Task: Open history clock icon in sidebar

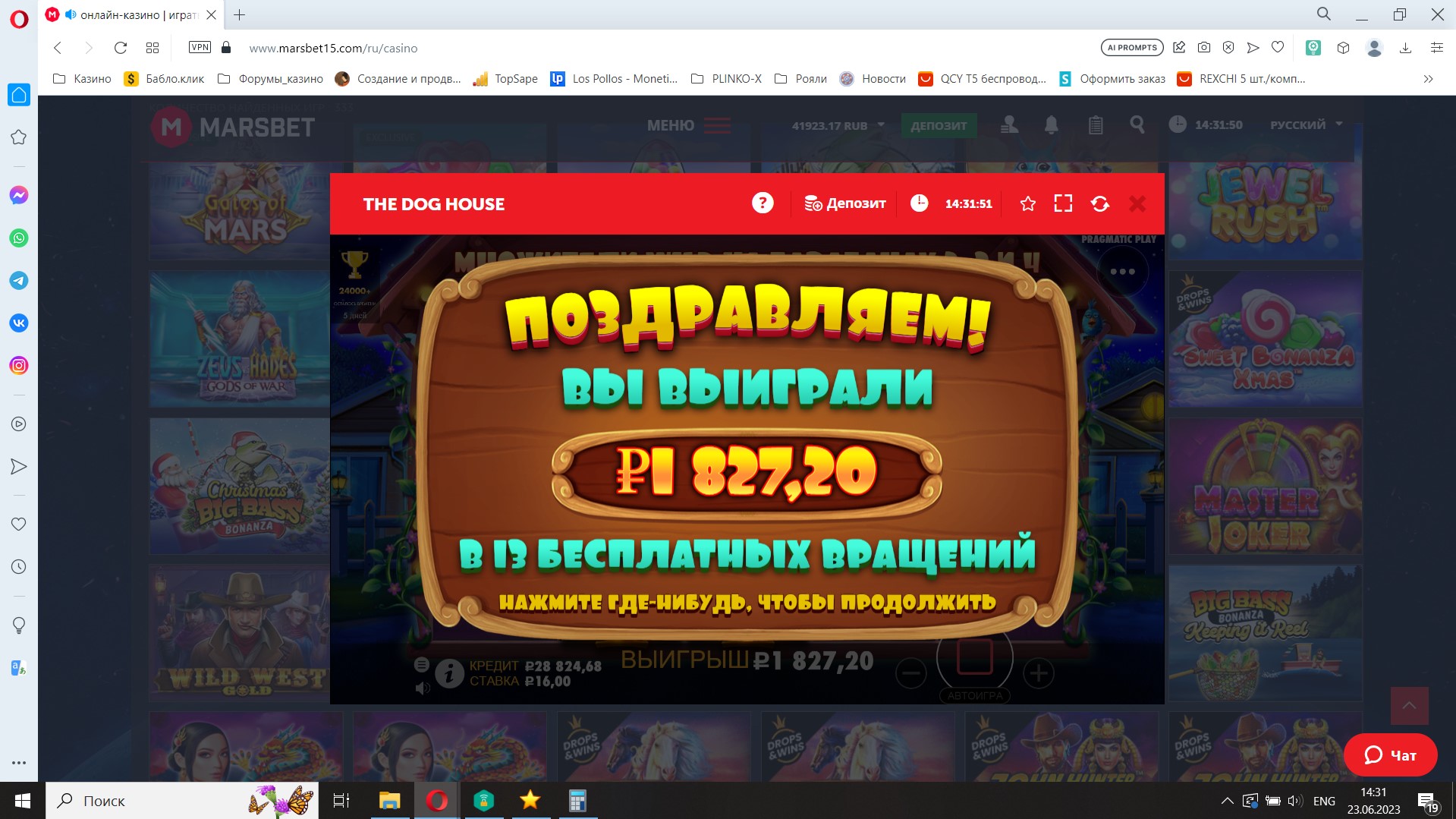Action: click(x=19, y=567)
